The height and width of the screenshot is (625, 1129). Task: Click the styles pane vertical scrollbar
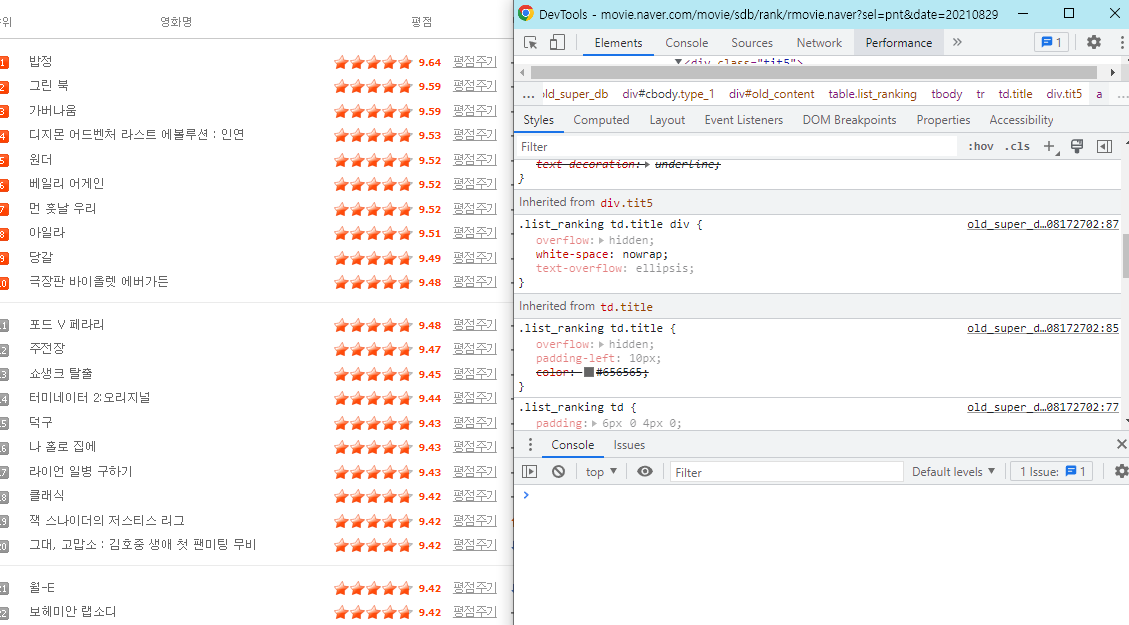(x=1125, y=256)
